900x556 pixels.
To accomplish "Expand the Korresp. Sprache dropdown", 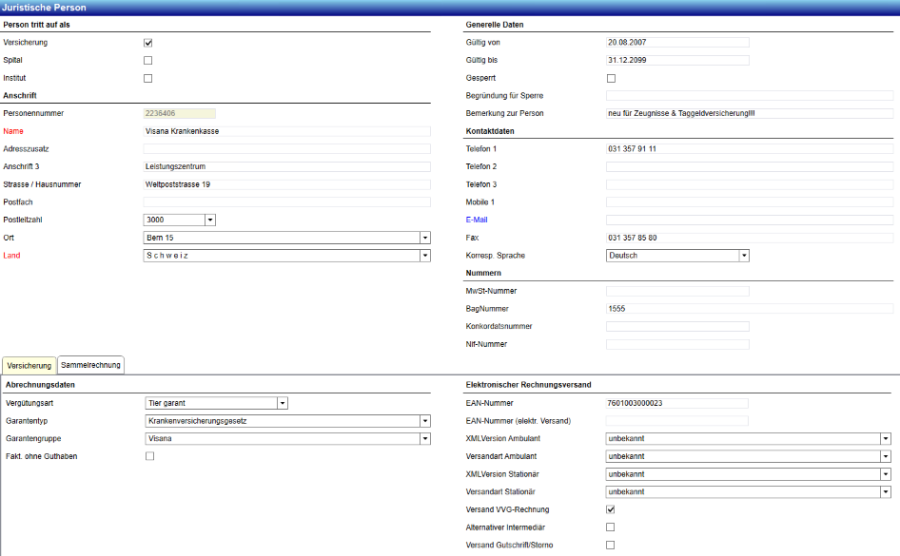I will [744, 256].
